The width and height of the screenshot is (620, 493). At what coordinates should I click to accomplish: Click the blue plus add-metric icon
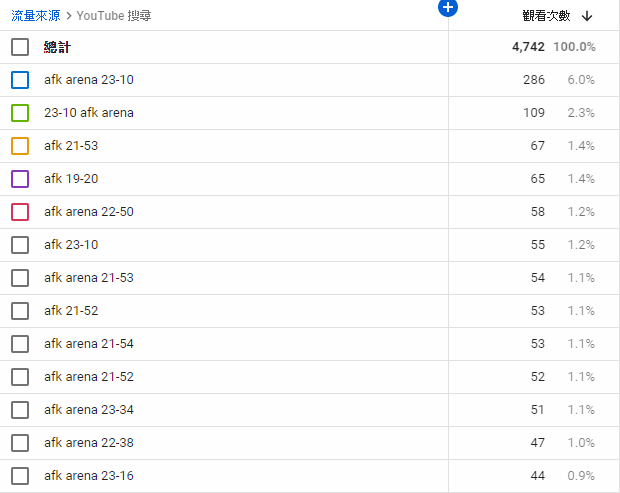[x=448, y=8]
